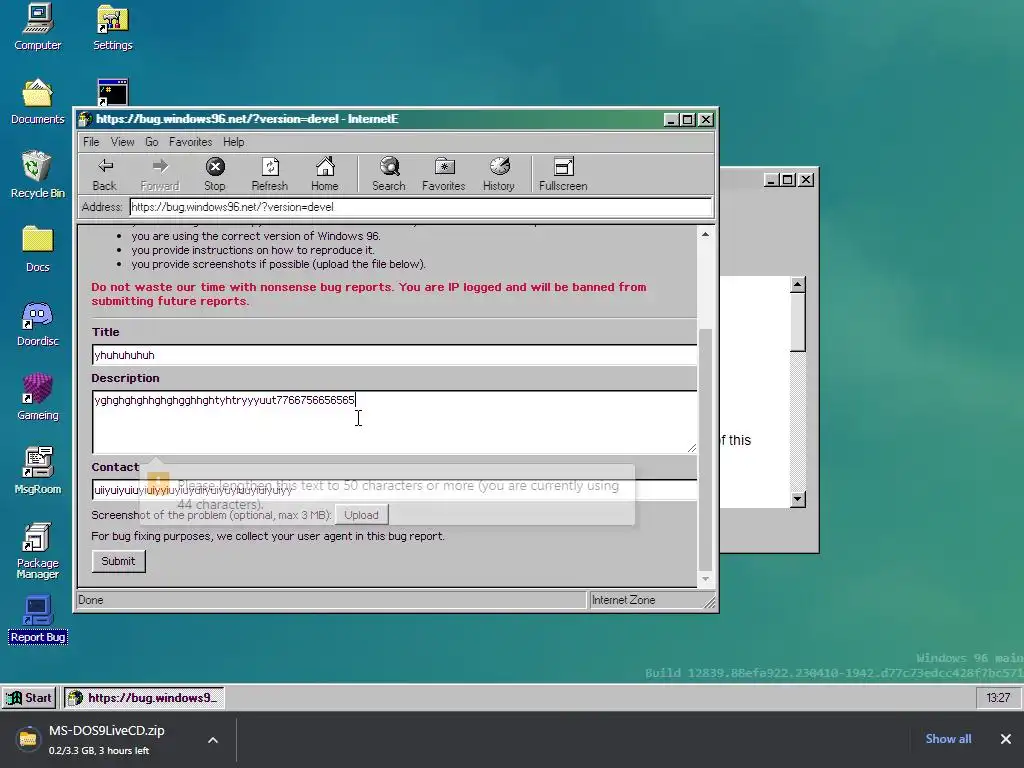
Task: Launch the Gameing shortcut
Action: pyautogui.click(x=37, y=397)
